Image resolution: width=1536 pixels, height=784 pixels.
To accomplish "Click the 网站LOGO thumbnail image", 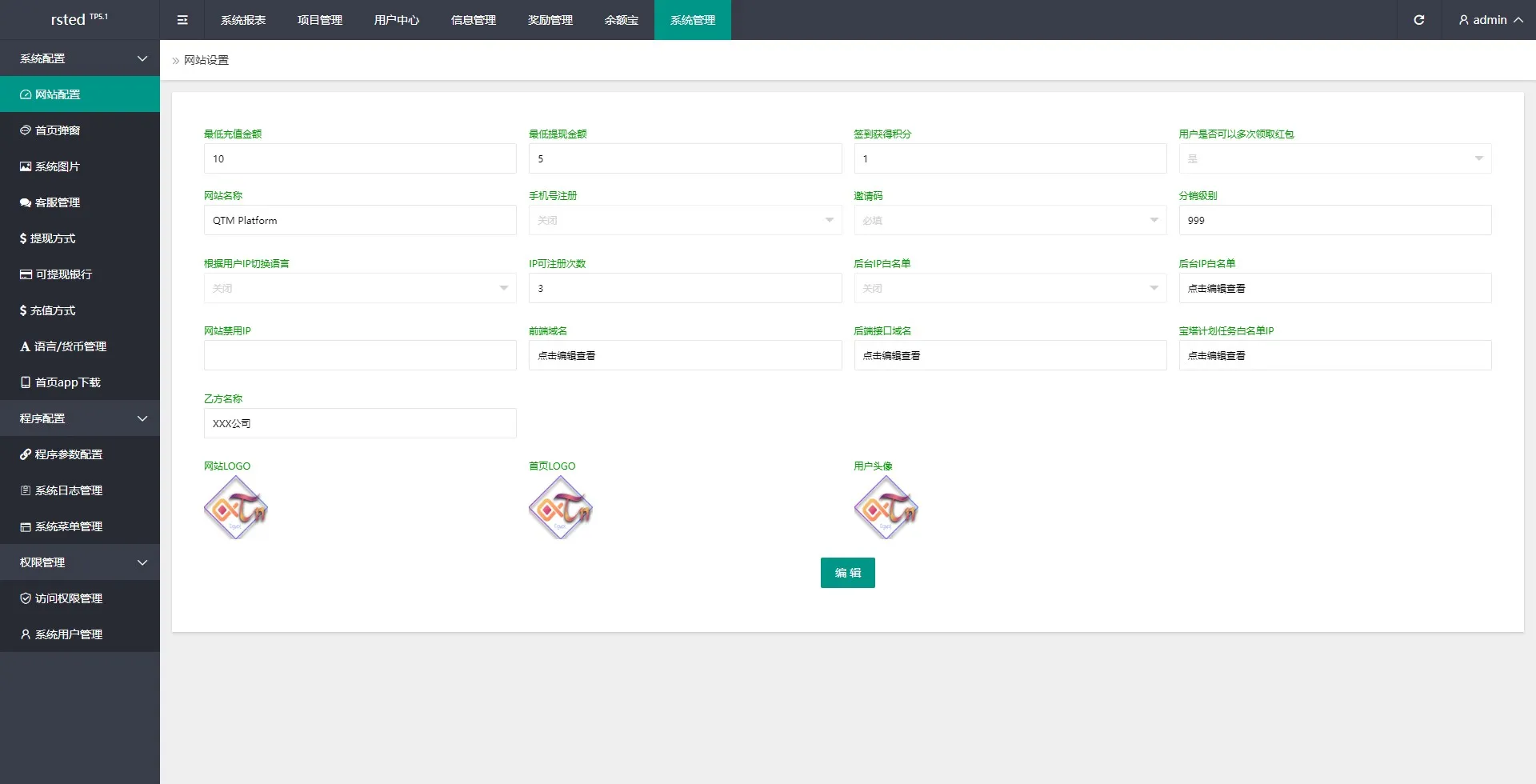I will [236, 507].
